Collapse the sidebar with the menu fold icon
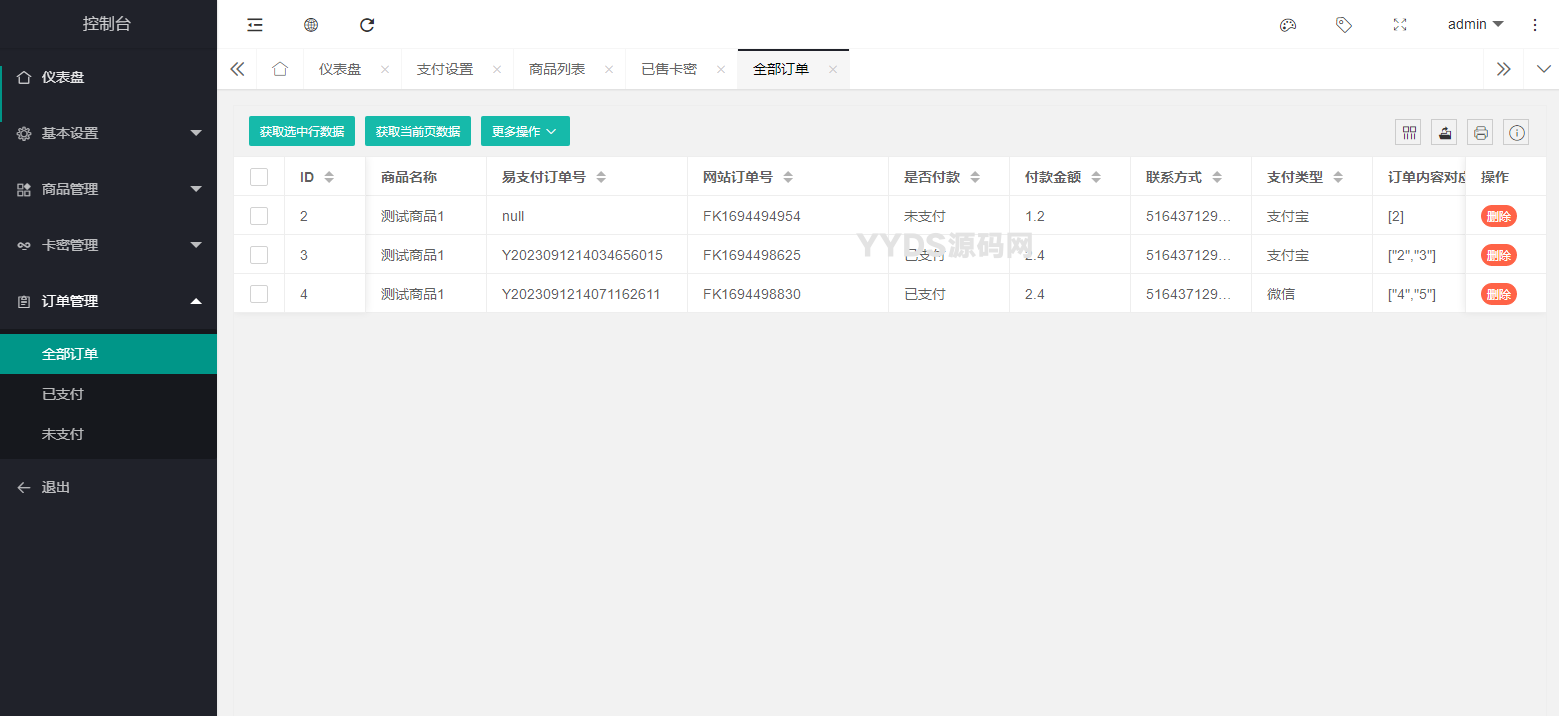The width and height of the screenshot is (1559, 716). tap(255, 25)
